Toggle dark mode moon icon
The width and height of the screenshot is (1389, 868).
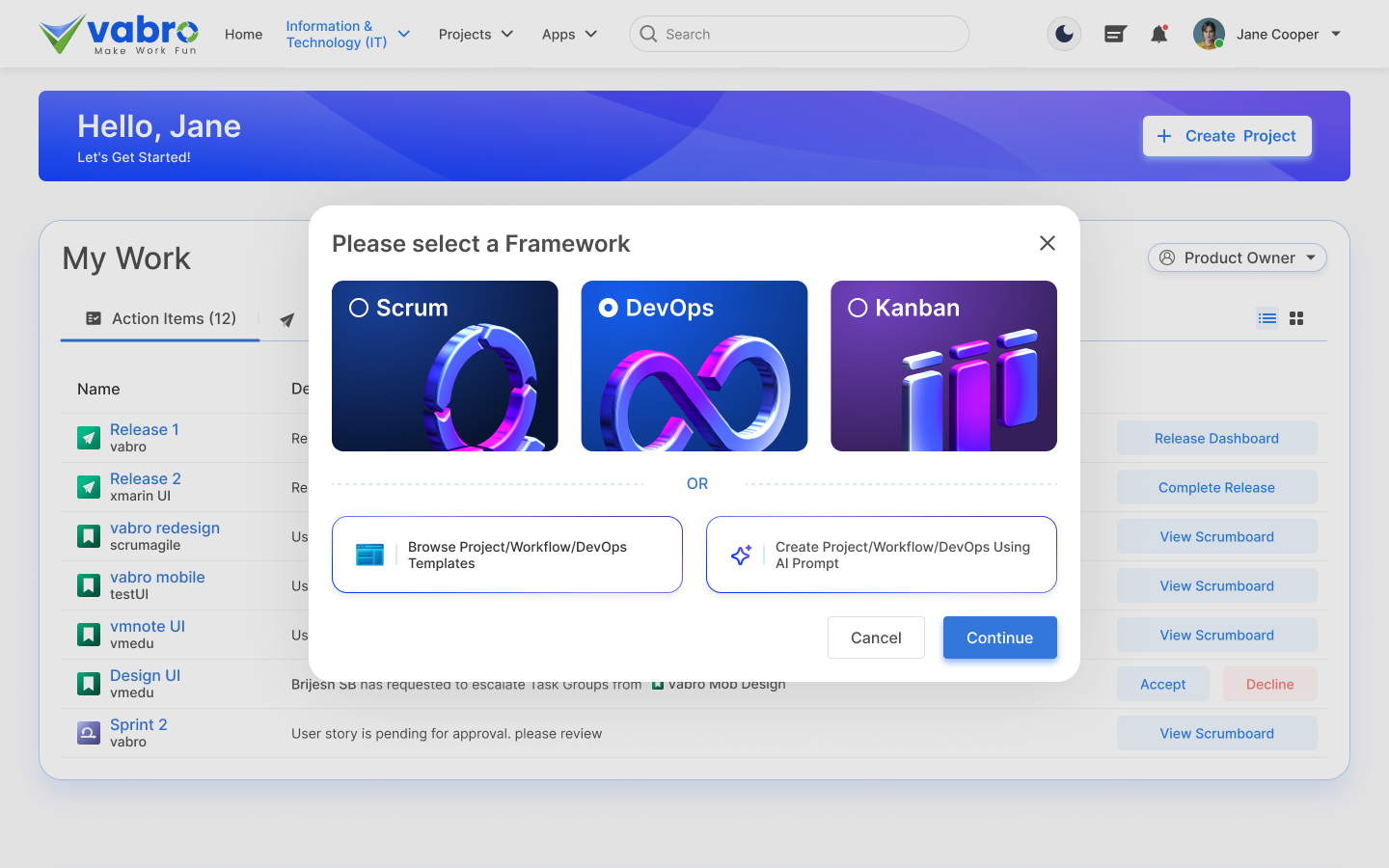[x=1064, y=34]
